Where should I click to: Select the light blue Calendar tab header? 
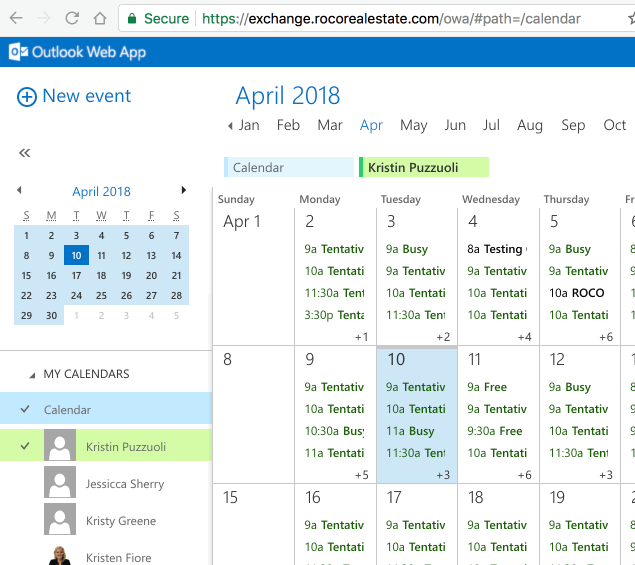click(x=289, y=167)
